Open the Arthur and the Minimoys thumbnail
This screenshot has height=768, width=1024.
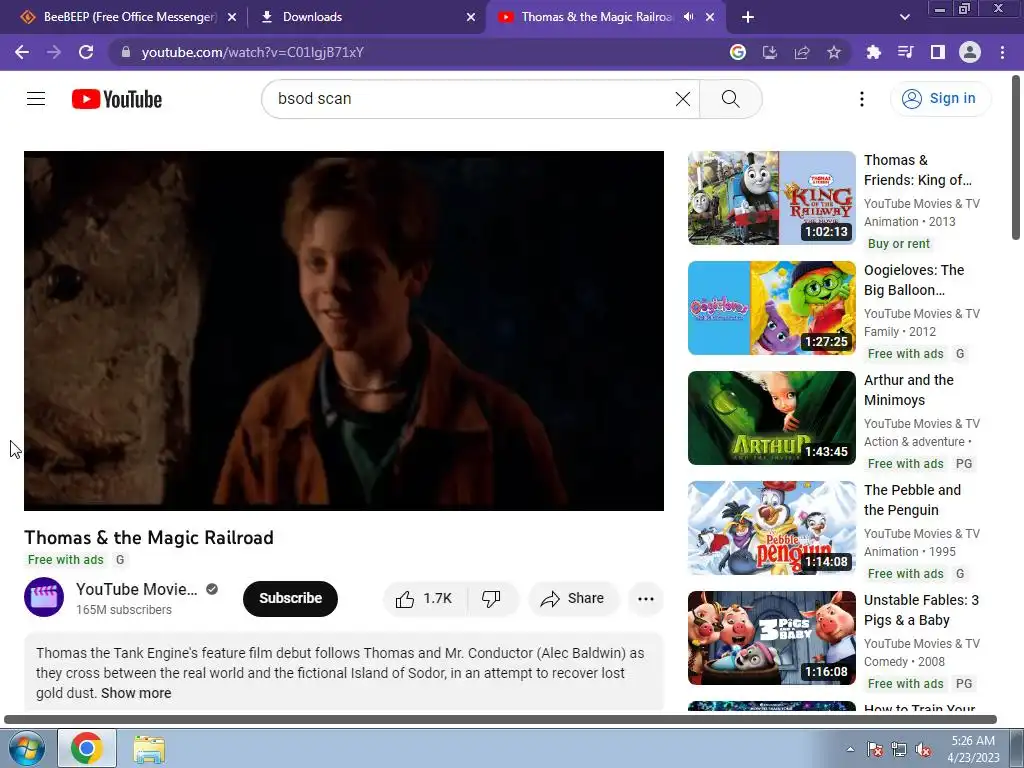tap(771, 418)
